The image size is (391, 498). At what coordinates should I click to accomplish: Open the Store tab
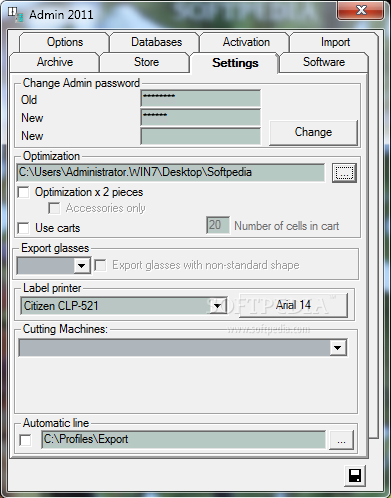coord(146,62)
